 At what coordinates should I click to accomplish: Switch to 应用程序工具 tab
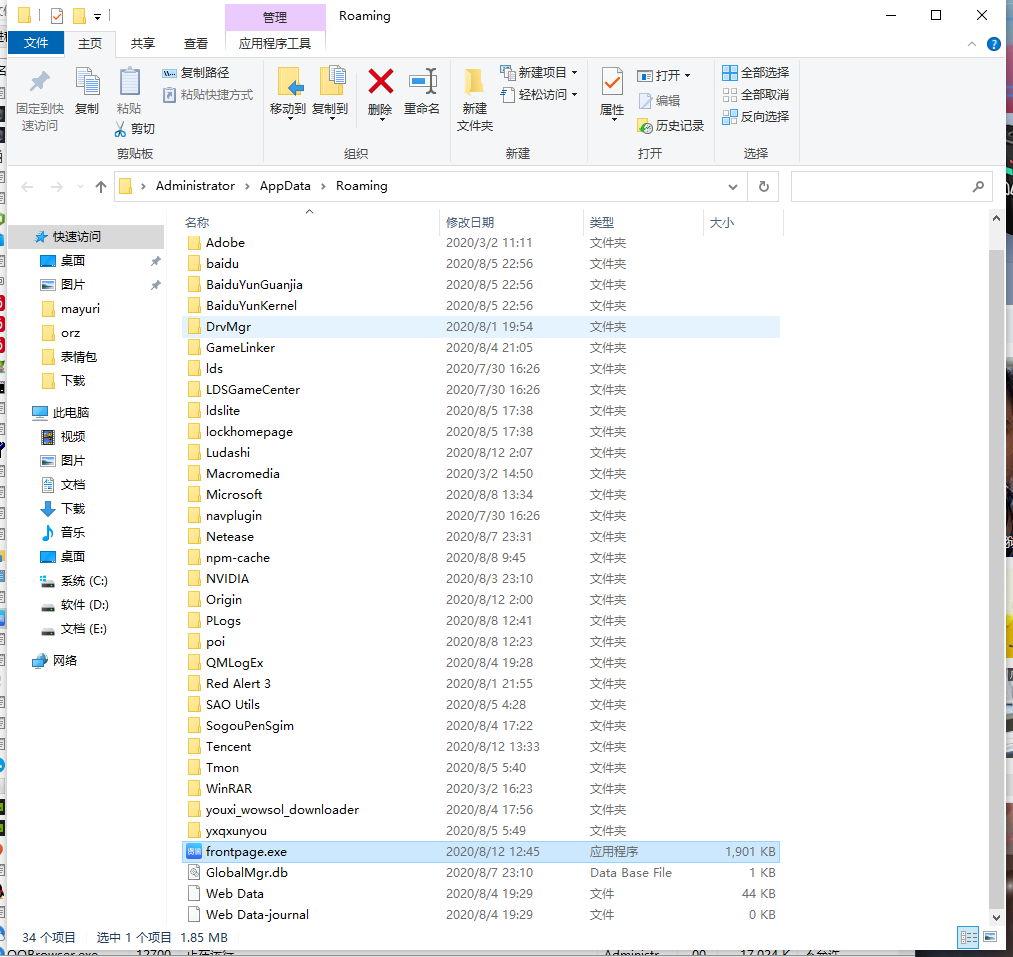275,43
